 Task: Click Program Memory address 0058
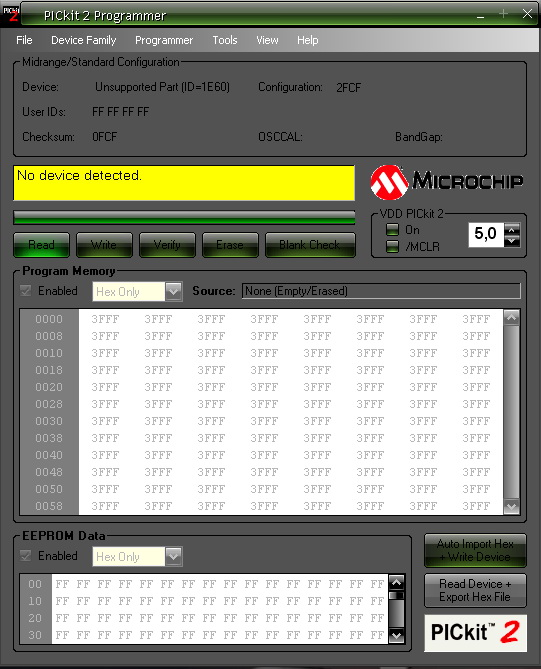[x=49, y=506]
